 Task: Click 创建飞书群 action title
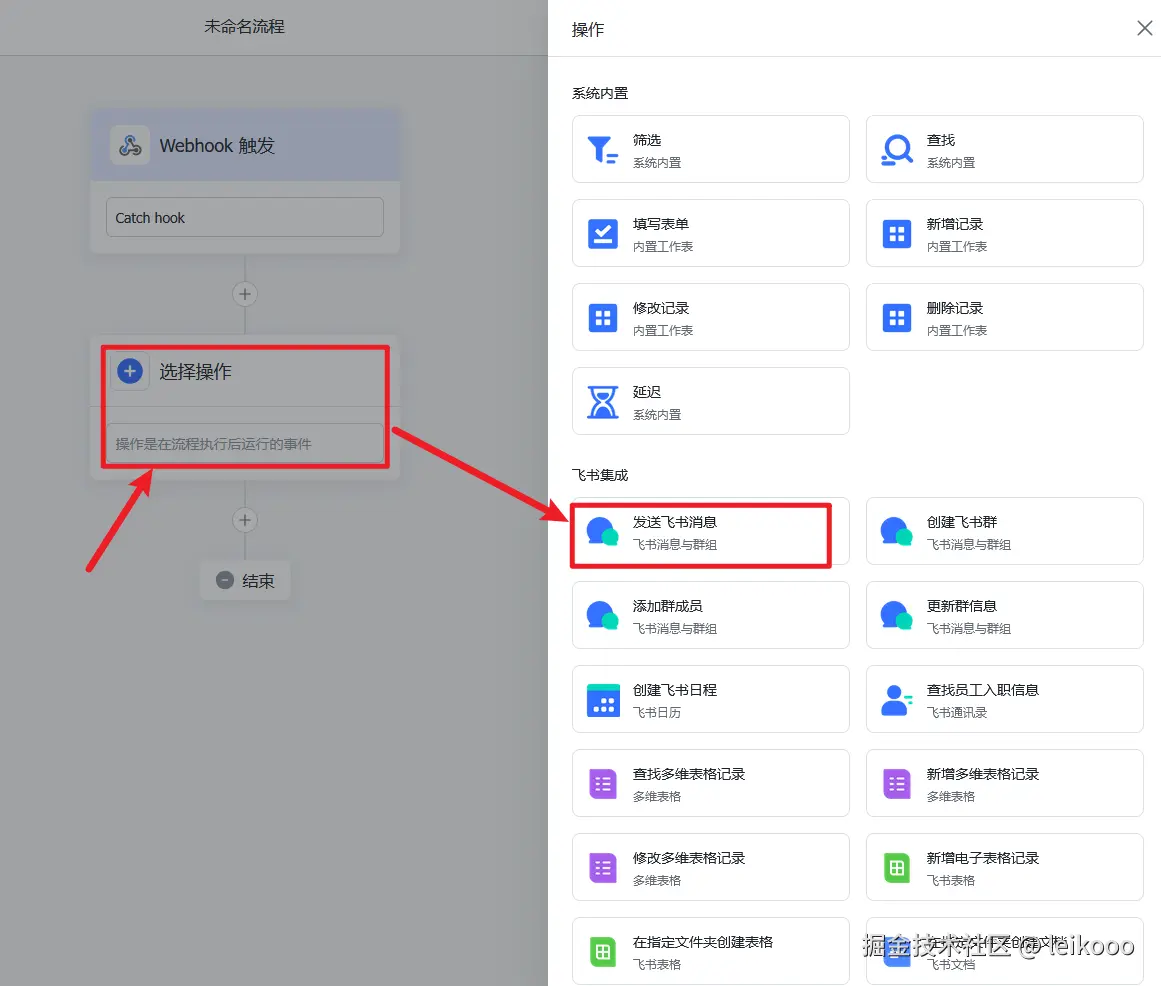[962, 522]
